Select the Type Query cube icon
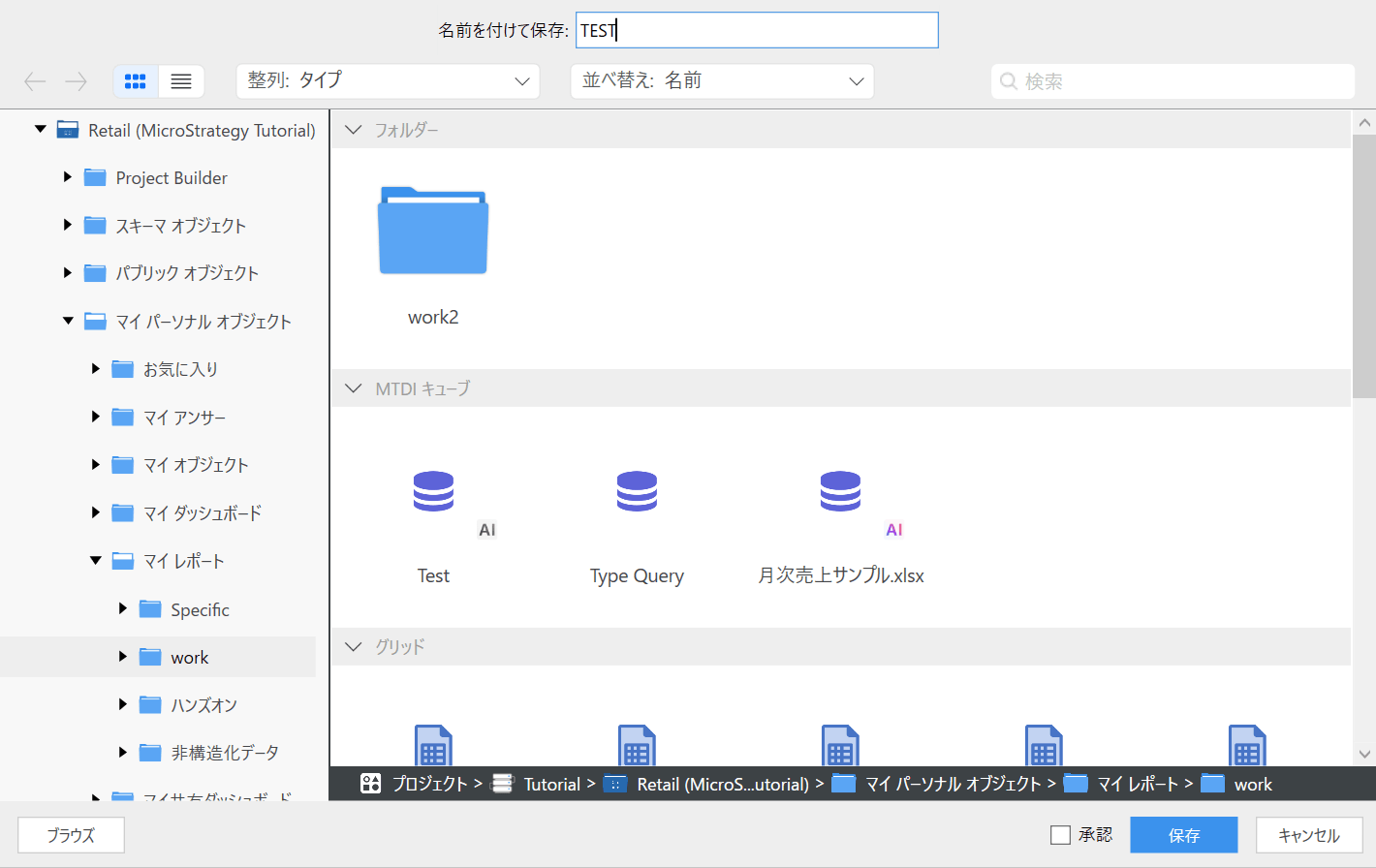The width and height of the screenshot is (1376, 868). pos(637,491)
